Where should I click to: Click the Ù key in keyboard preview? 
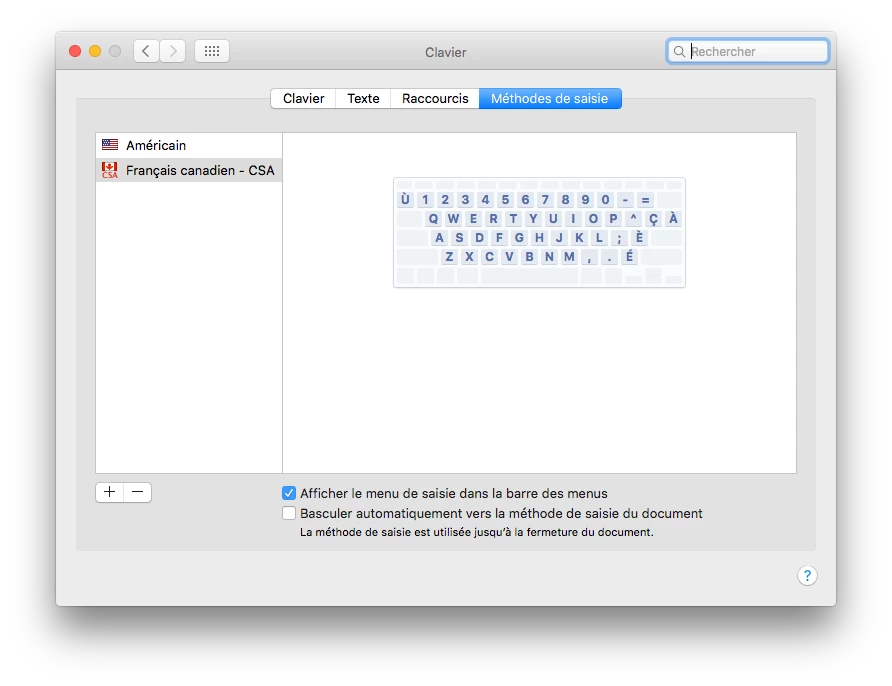[x=405, y=200]
